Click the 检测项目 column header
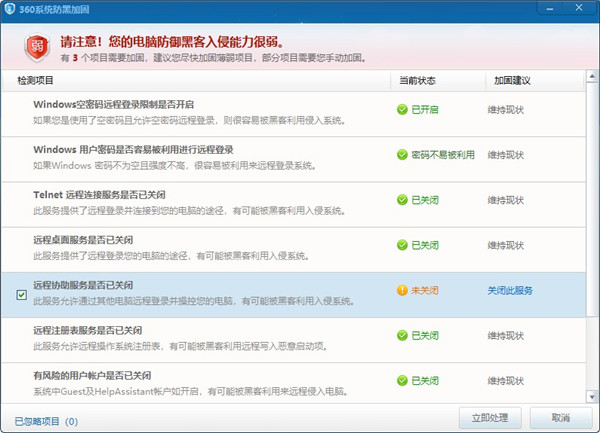 coord(35,80)
